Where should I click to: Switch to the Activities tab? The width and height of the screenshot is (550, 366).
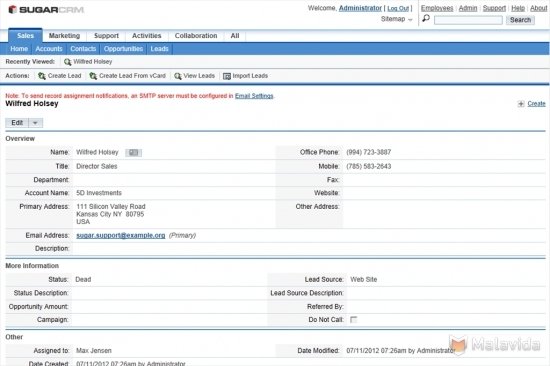coord(147,36)
